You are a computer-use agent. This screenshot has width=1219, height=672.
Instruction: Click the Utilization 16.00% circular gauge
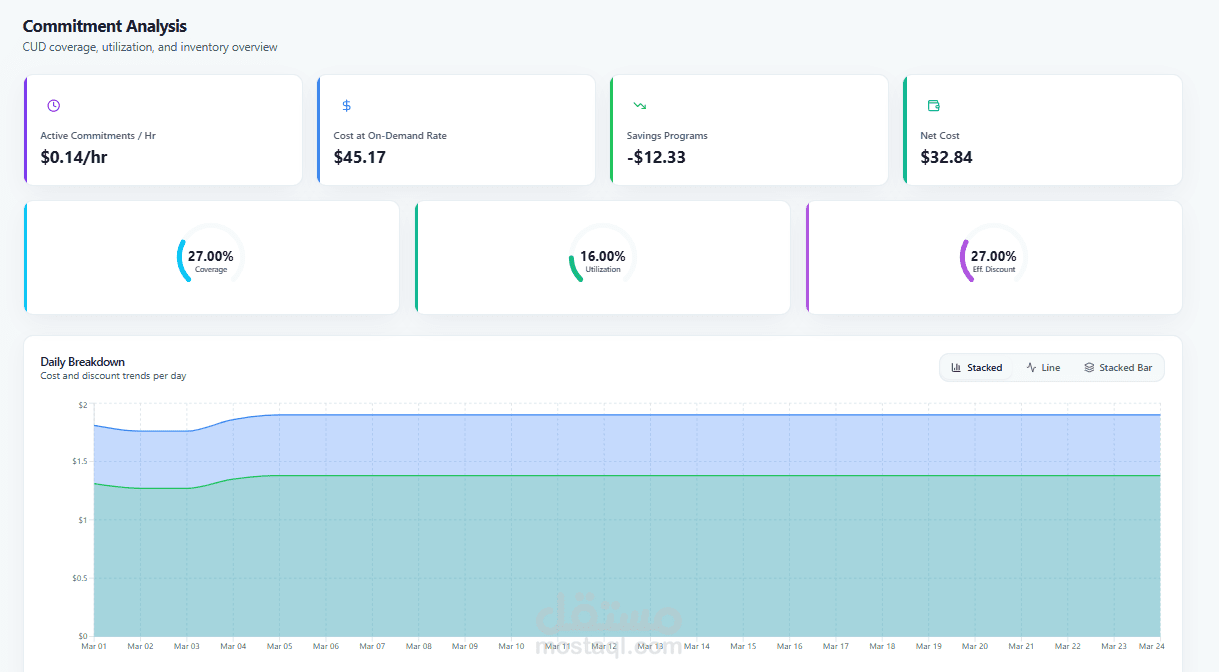click(602, 258)
